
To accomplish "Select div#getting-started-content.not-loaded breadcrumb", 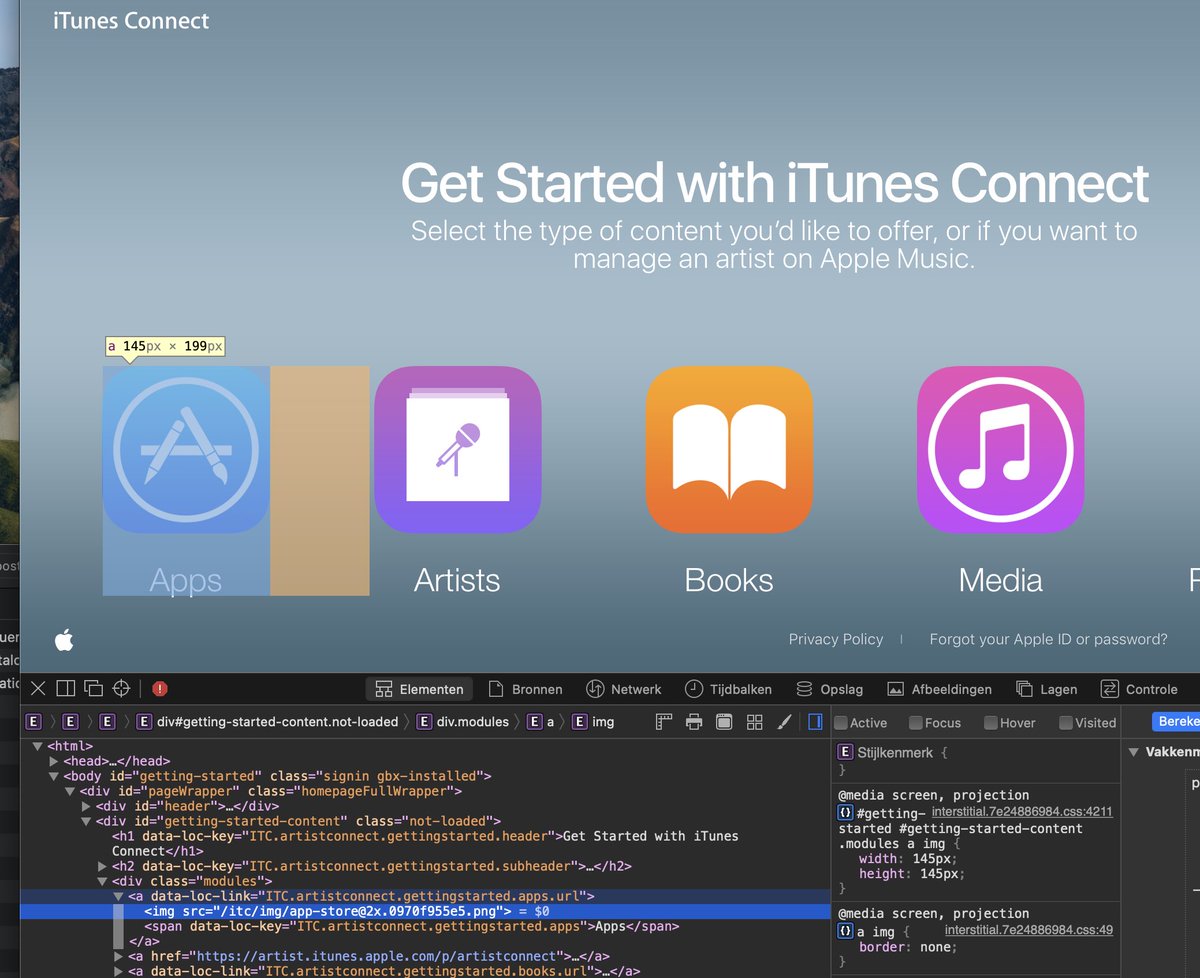I will [267, 721].
